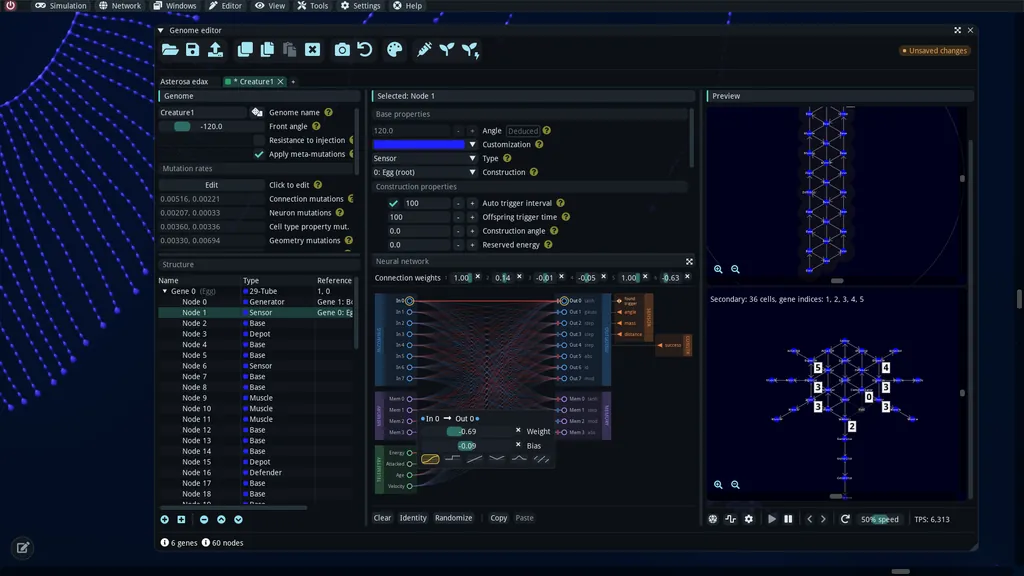
Task: Click the add node plus circle icon
Action: tap(165, 519)
